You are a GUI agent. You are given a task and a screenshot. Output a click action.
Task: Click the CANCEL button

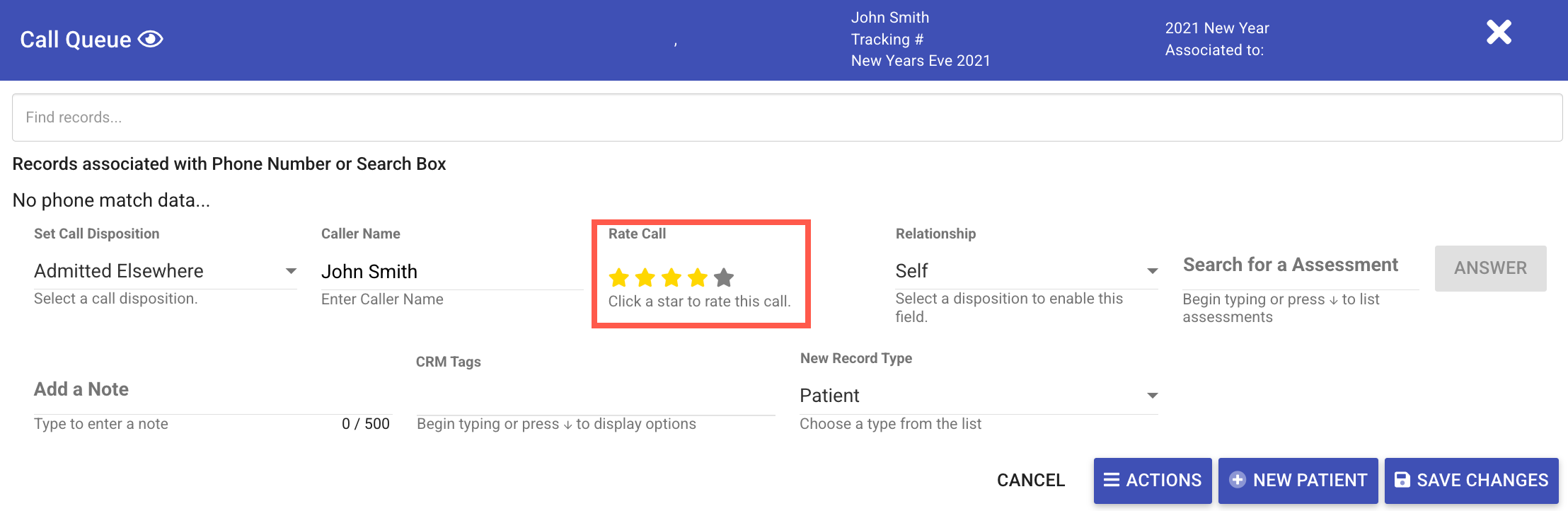tap(1030, 481)
